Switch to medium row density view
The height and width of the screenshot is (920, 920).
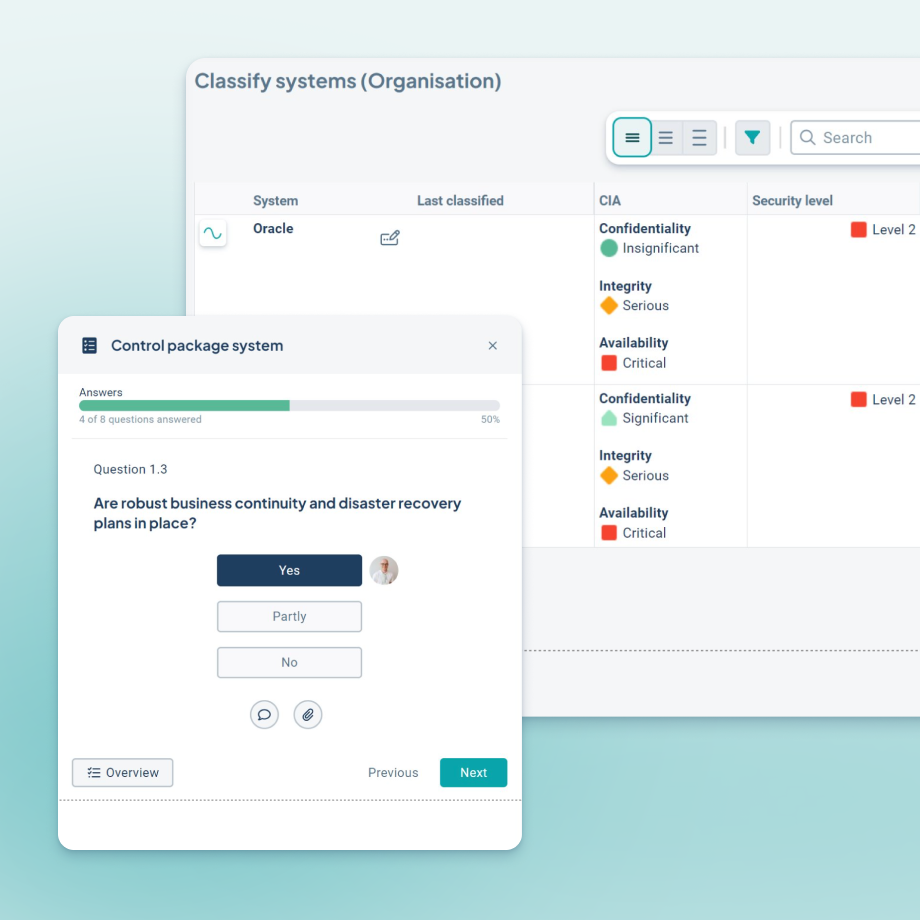[666, 138]
